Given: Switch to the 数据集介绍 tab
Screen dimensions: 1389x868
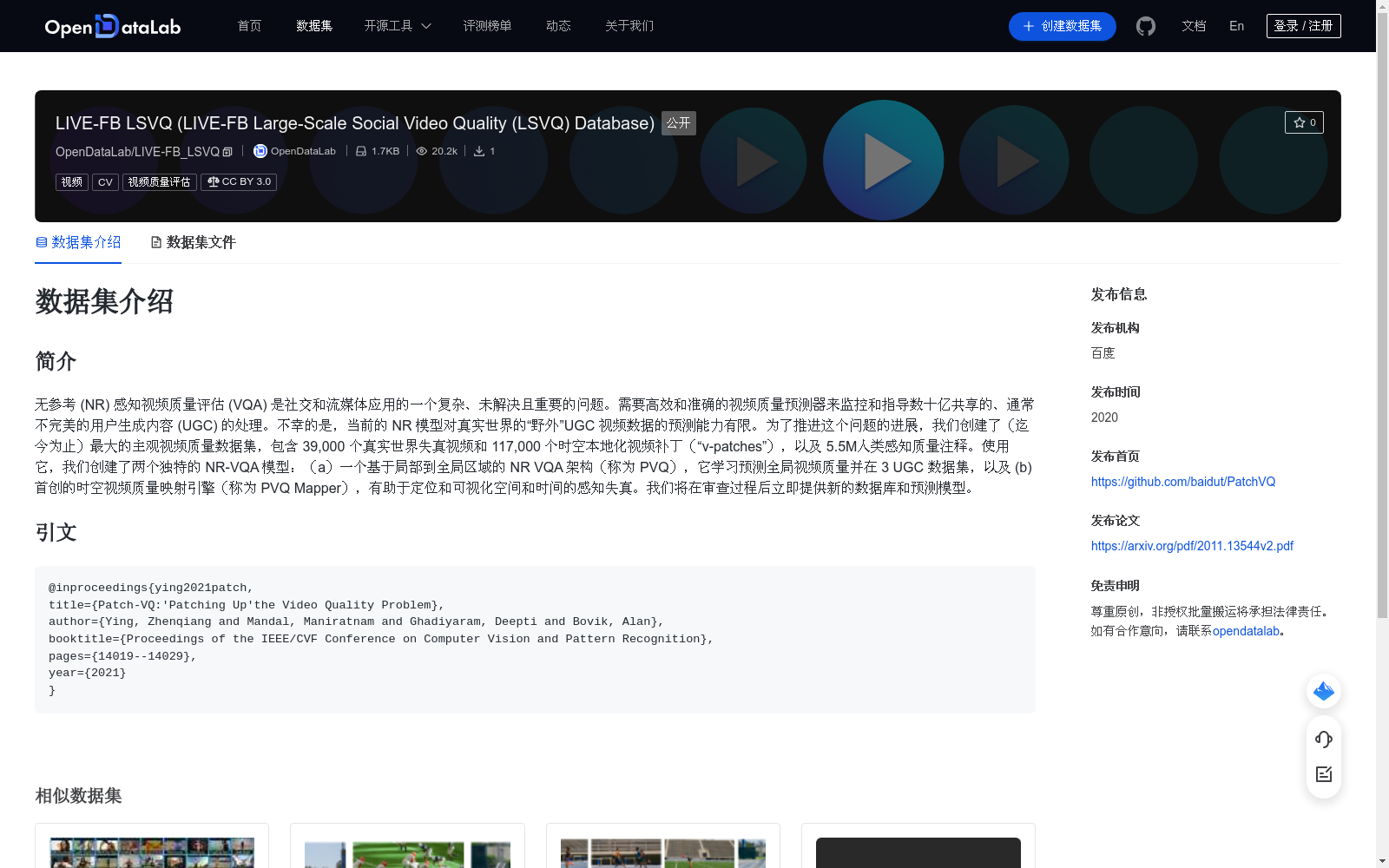Looking at the screenshot, I should click(x=78, y=242).
